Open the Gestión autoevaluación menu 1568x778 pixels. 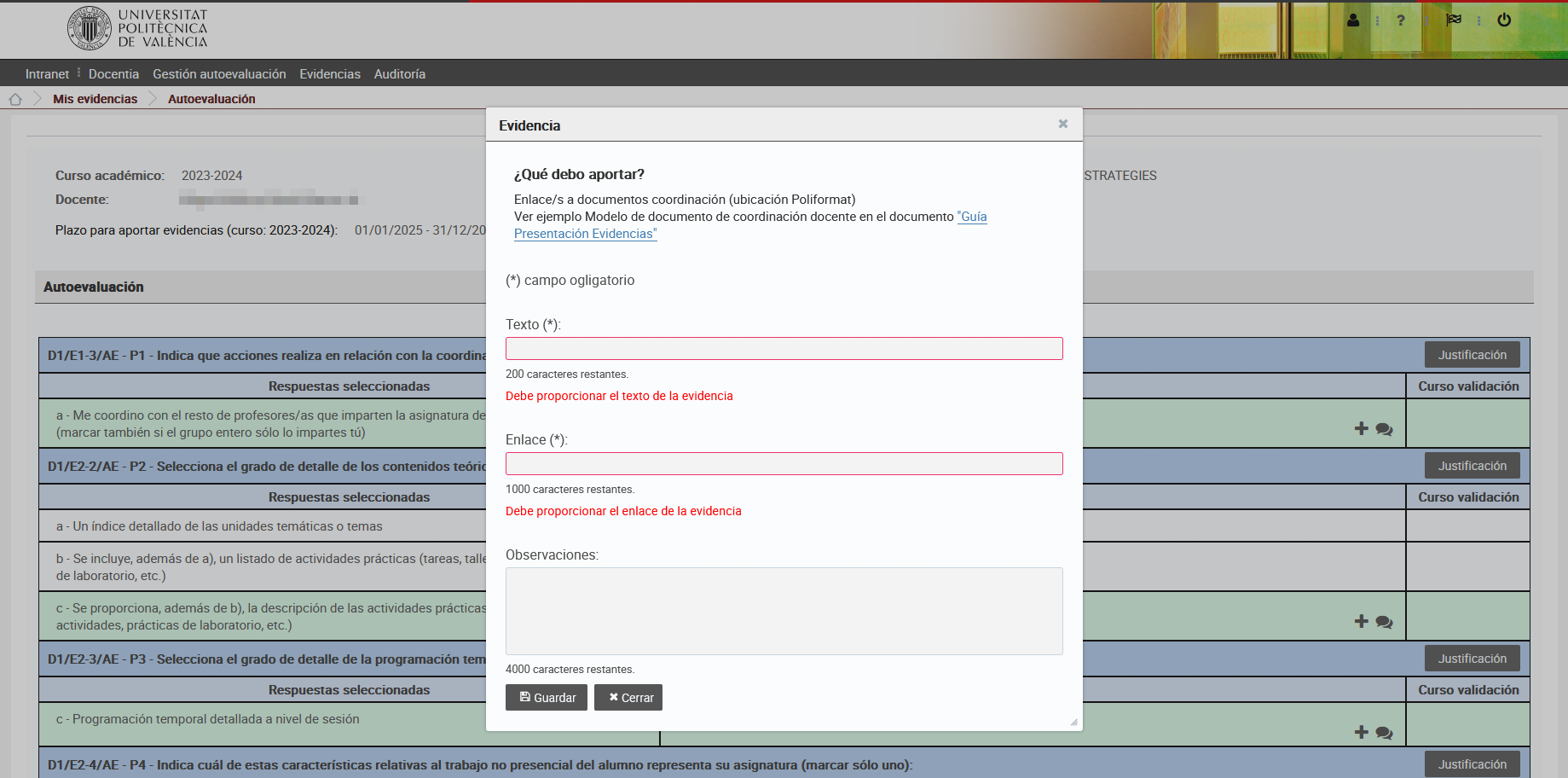(219, 74)
